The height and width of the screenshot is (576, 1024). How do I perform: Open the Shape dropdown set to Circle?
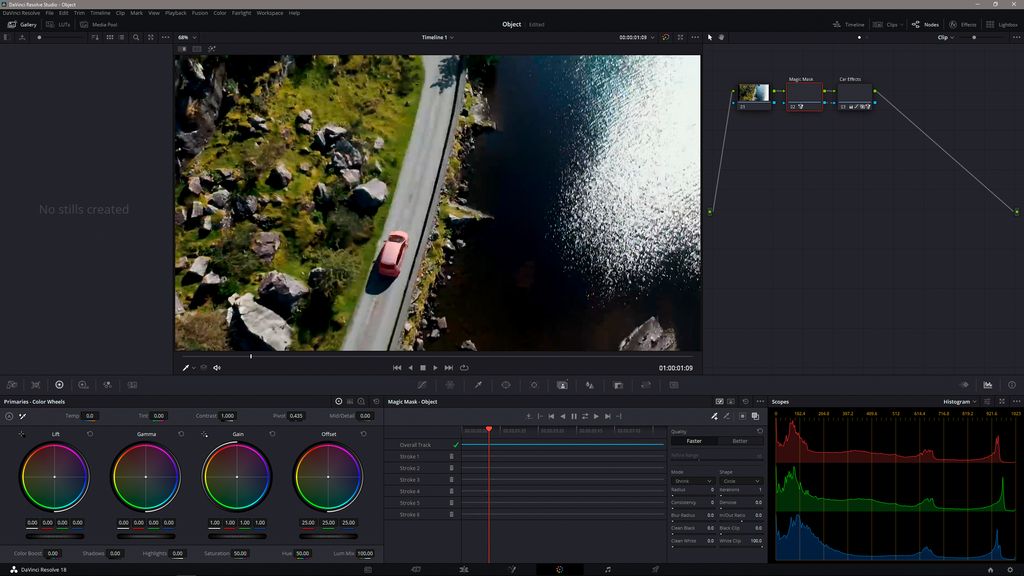point(741,481)
